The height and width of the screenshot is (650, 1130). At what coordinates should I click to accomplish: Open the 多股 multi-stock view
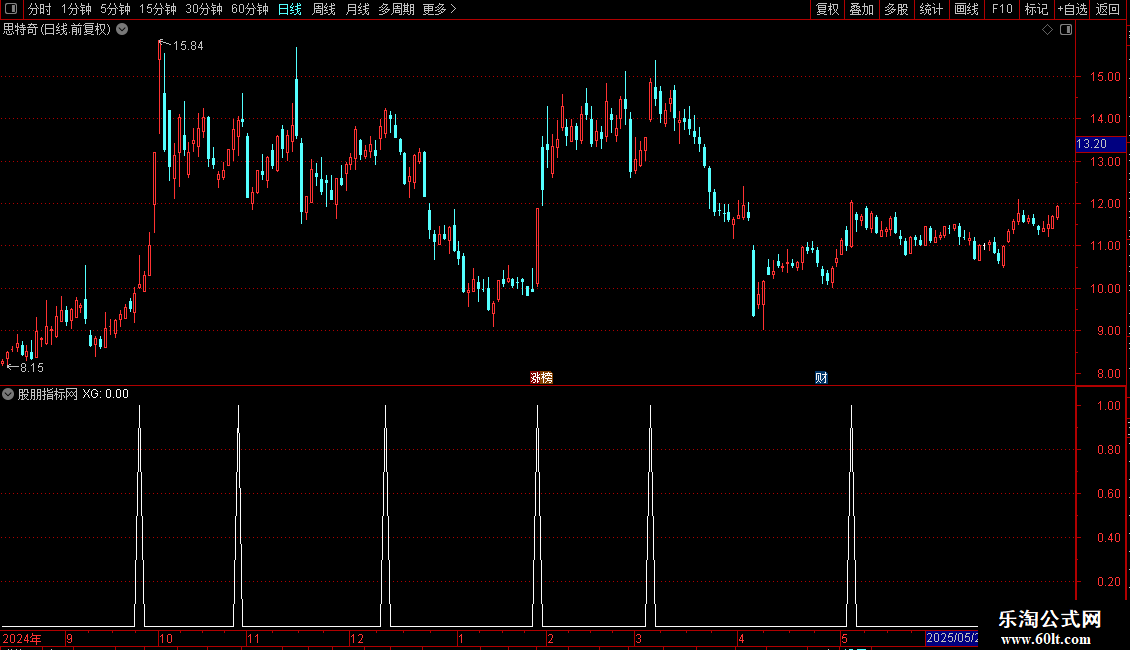[x=896, y=9]
